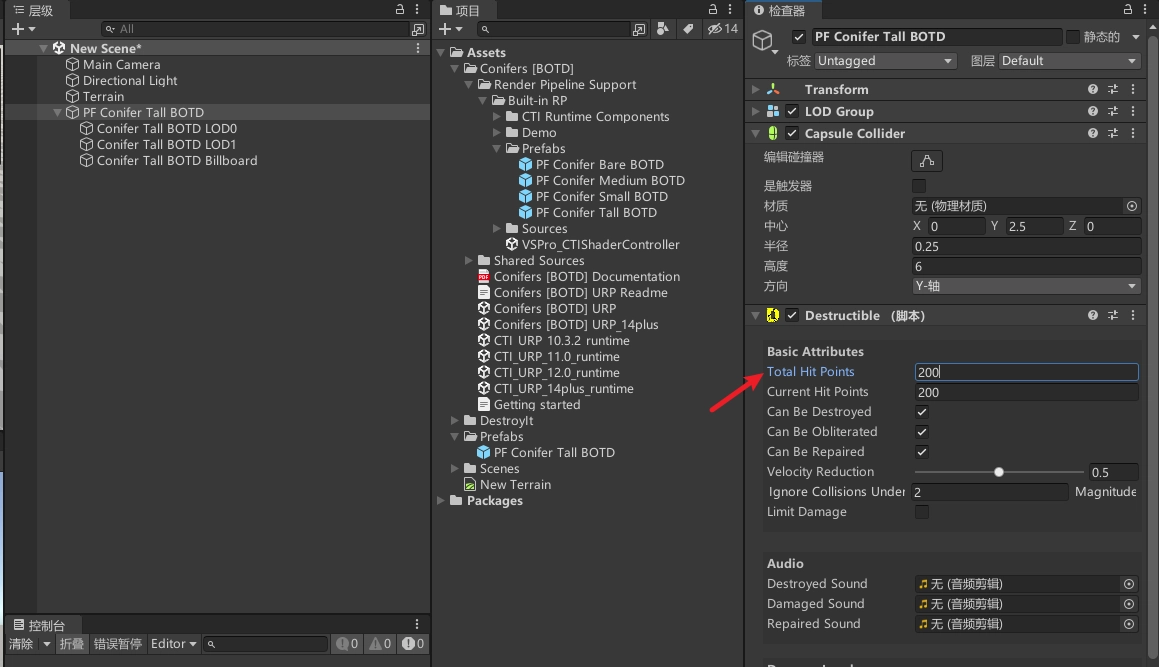The width and height of the screenshot is (1159, 667).
Task: Open the Console Editor dropdown
Action: click(174, 644)
